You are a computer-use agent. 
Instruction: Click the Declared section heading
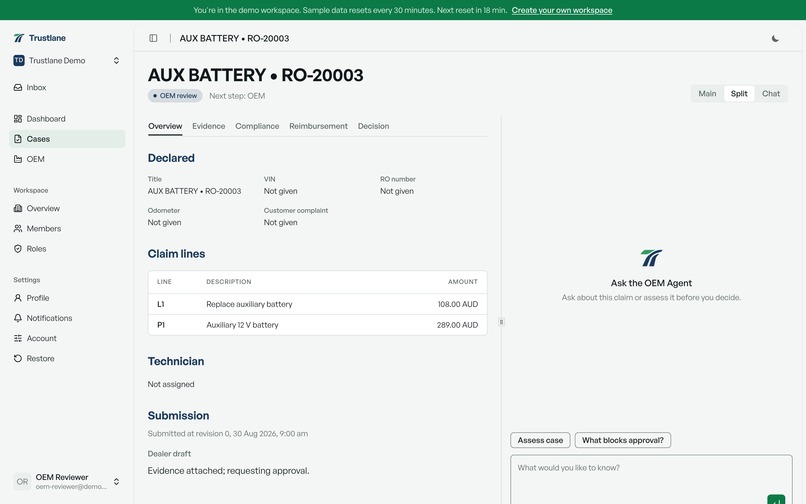pyautogui.click(x=171, y=158)
